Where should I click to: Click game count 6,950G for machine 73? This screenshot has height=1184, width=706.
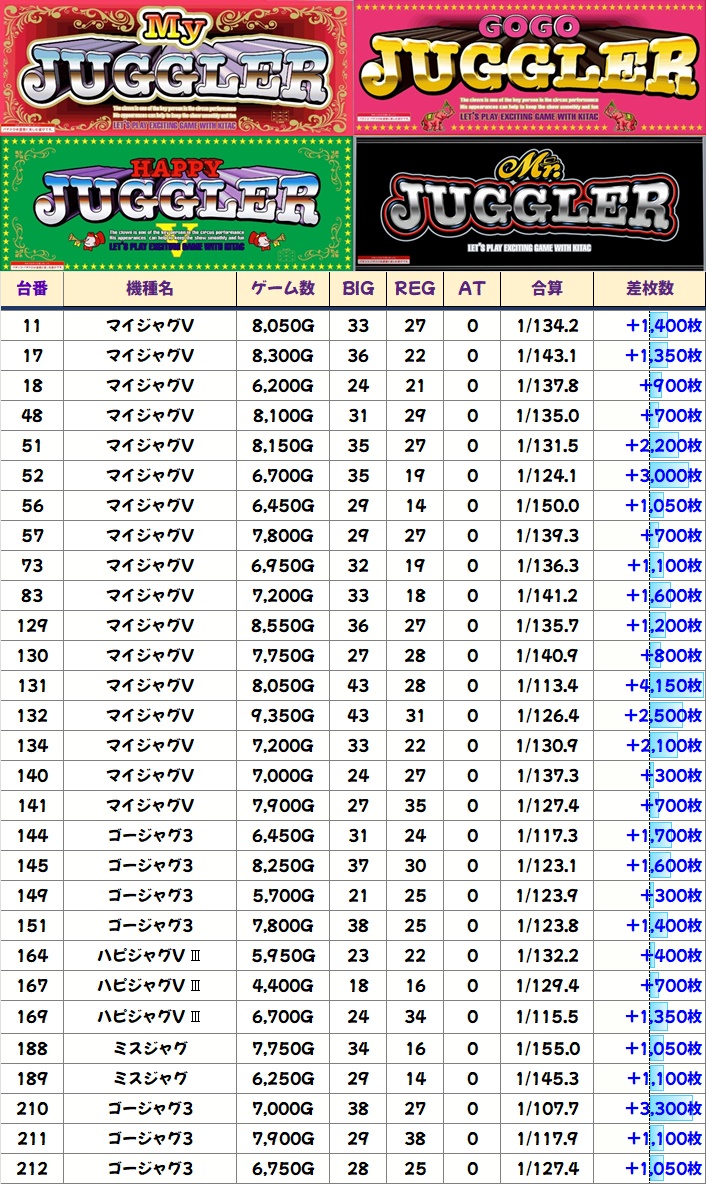click(283, 566)
